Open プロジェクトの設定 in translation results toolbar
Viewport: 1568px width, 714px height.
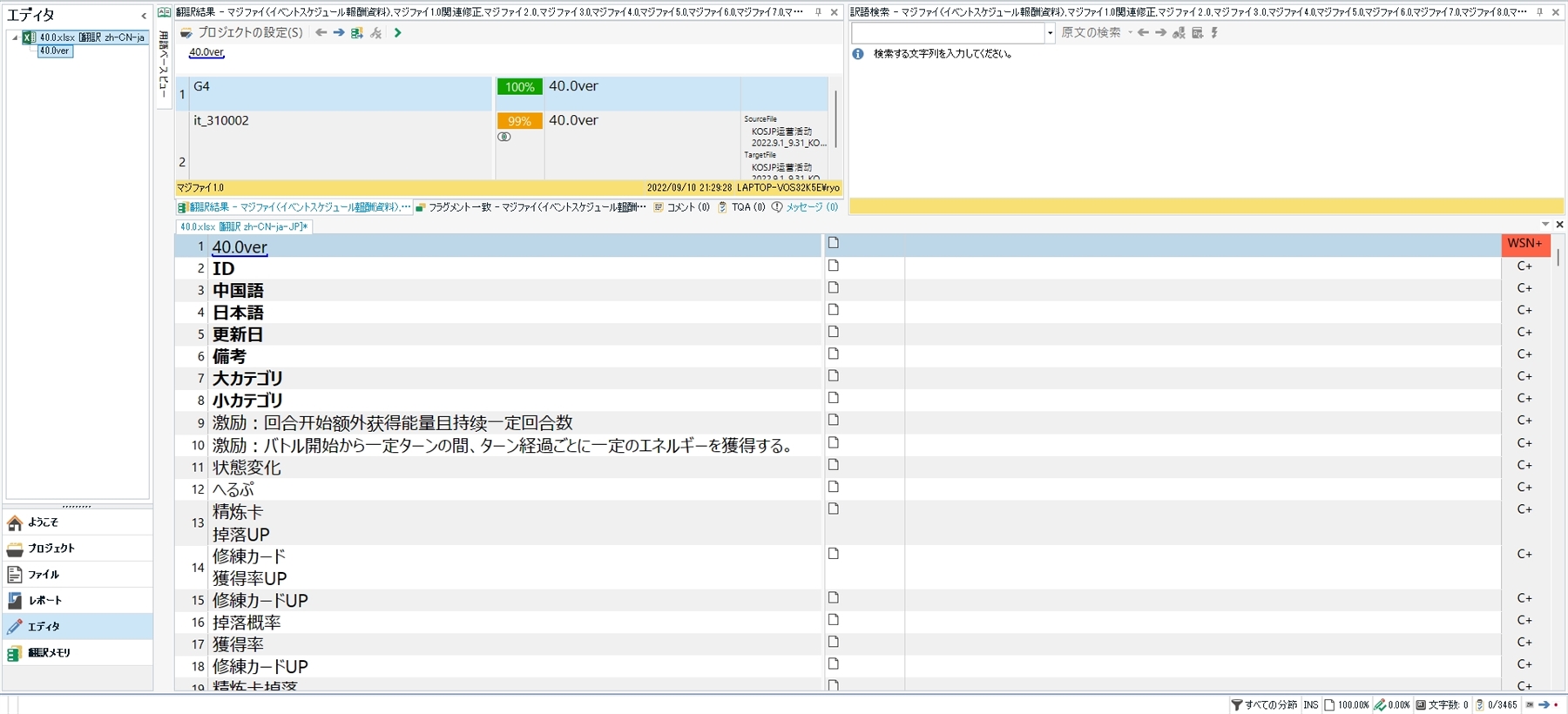(241, 33)
